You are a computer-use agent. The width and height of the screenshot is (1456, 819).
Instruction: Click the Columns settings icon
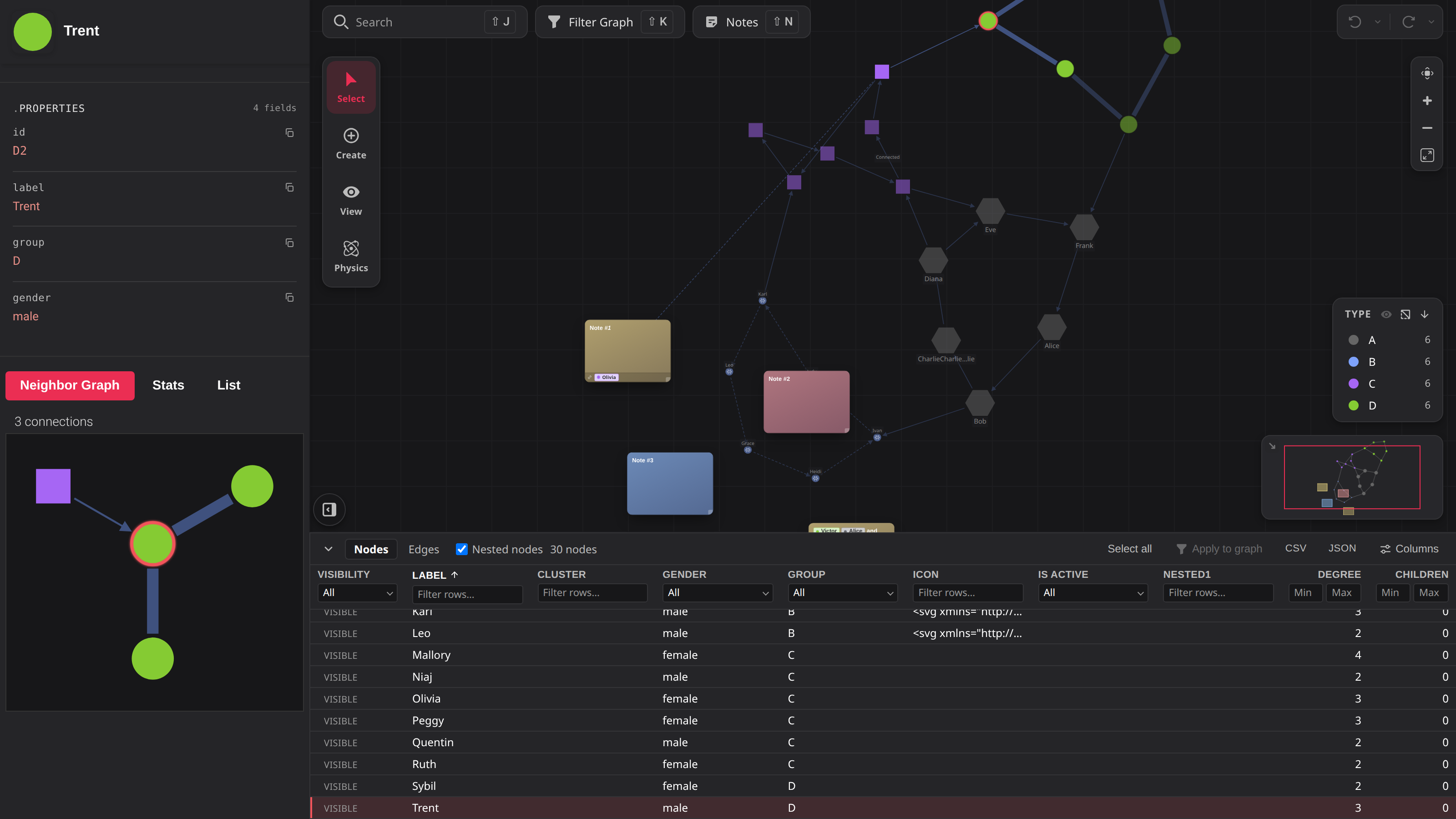1385,549
